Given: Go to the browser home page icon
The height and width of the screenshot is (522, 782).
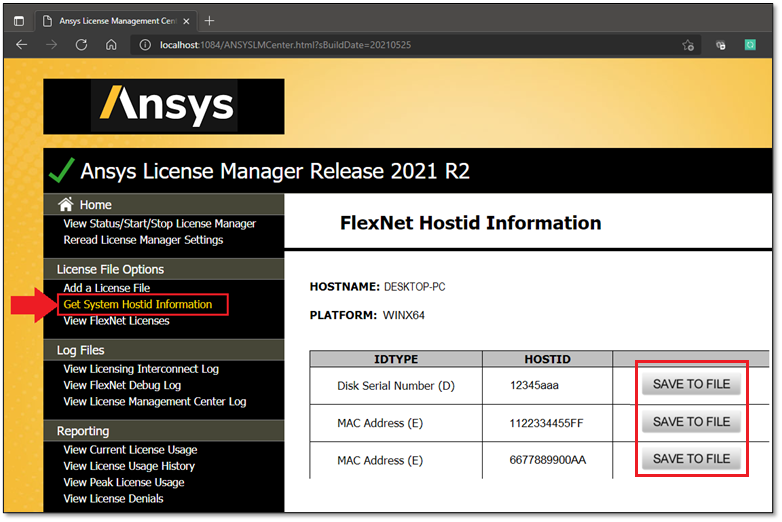Looking at the screenshot, I should tap(111, 45).
